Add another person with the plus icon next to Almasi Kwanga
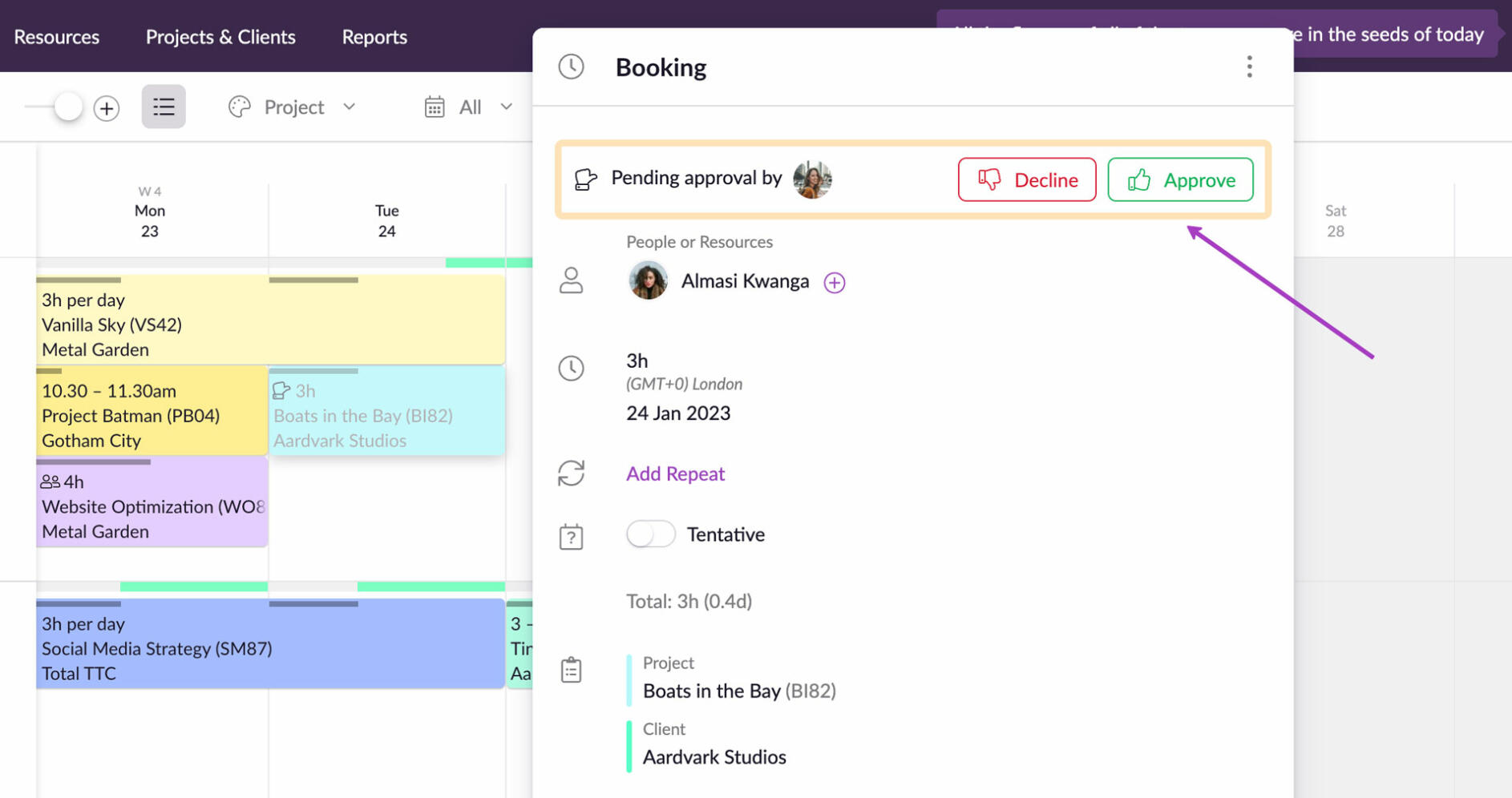Screen dimensions: 1512x798 click(835, 281)
